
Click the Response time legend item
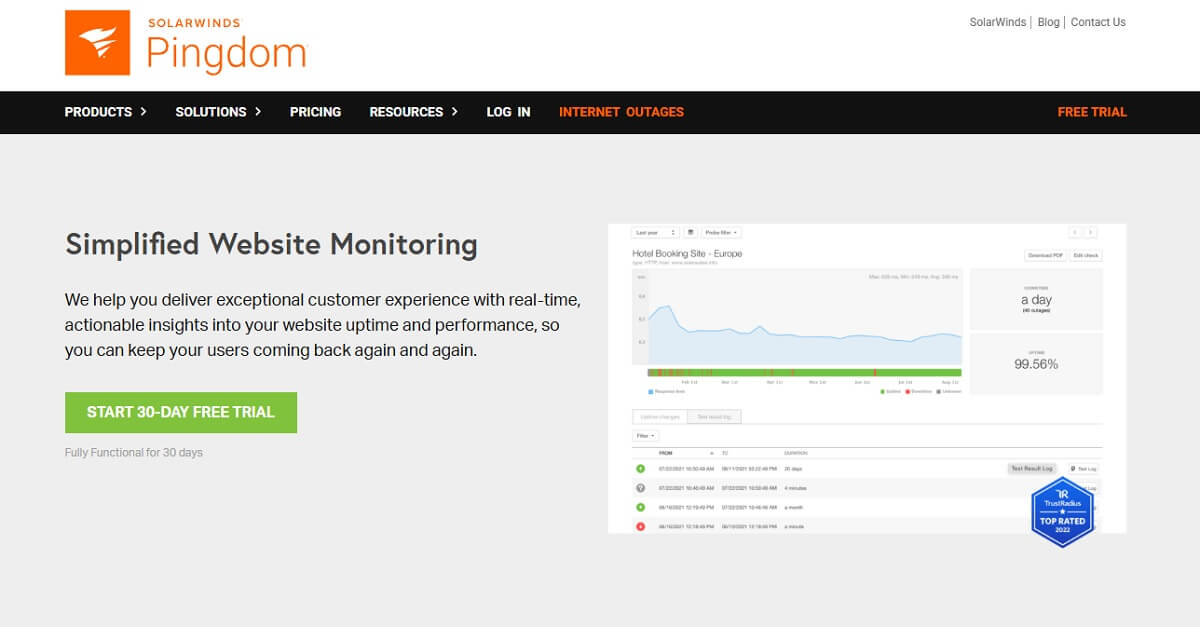[x=665, y=391]
